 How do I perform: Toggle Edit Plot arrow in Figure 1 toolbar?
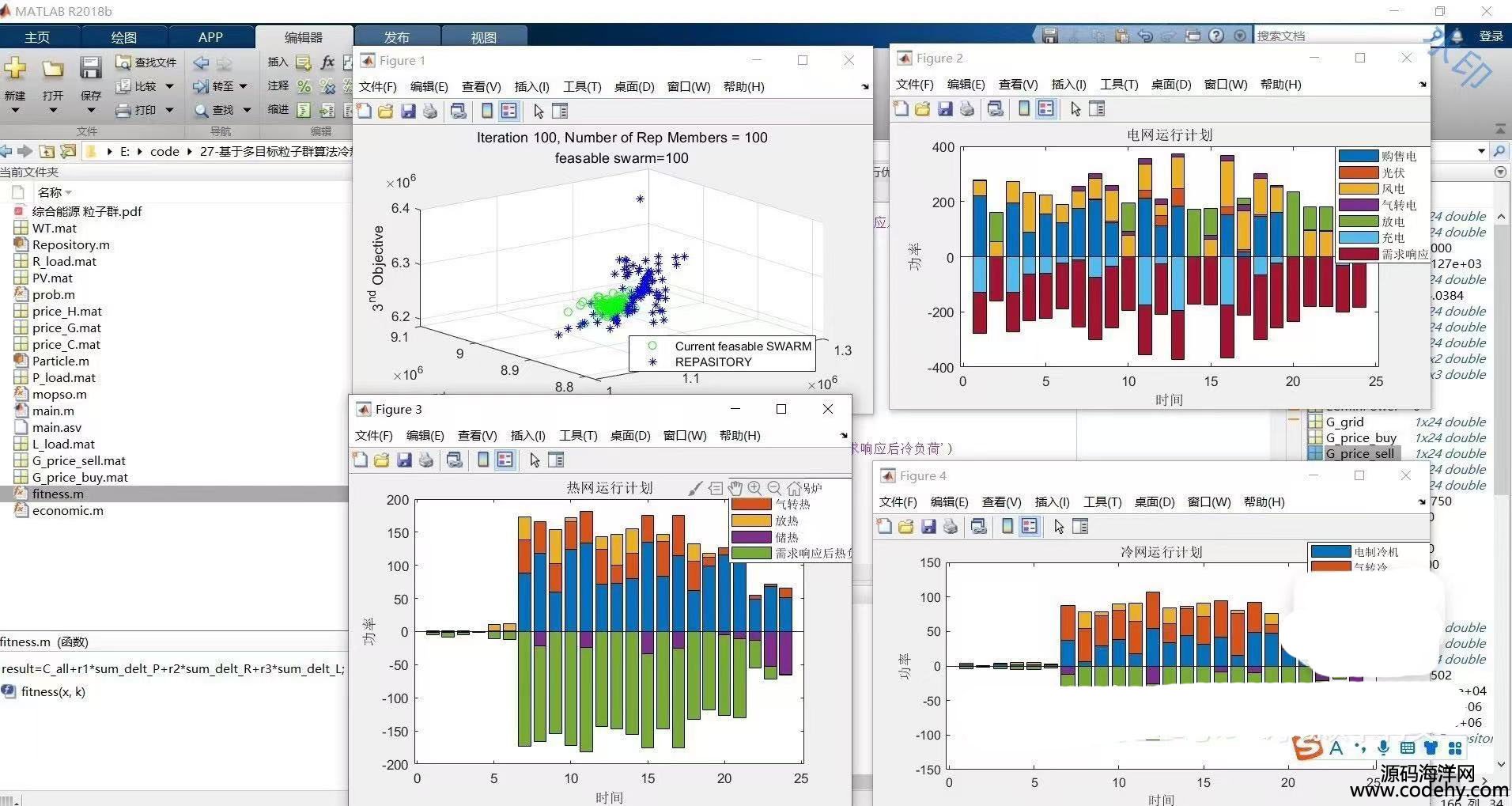pos(539,112)
